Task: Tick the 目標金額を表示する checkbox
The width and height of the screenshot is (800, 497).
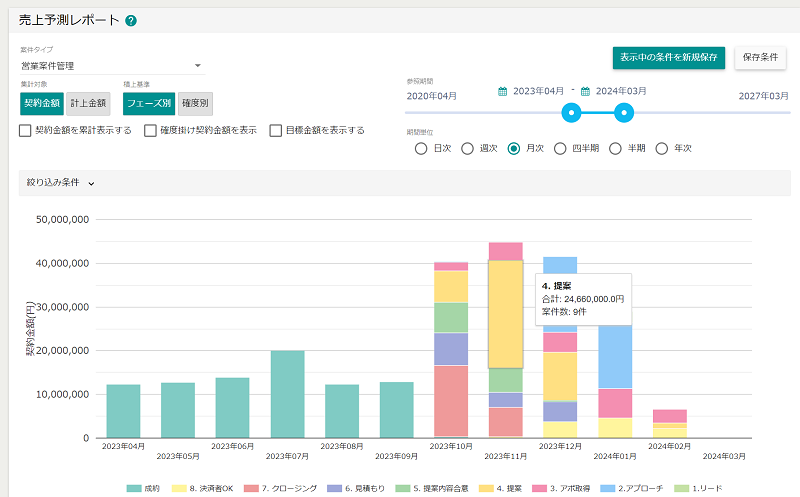Action: pyautogui.click(x=276, y=130)
